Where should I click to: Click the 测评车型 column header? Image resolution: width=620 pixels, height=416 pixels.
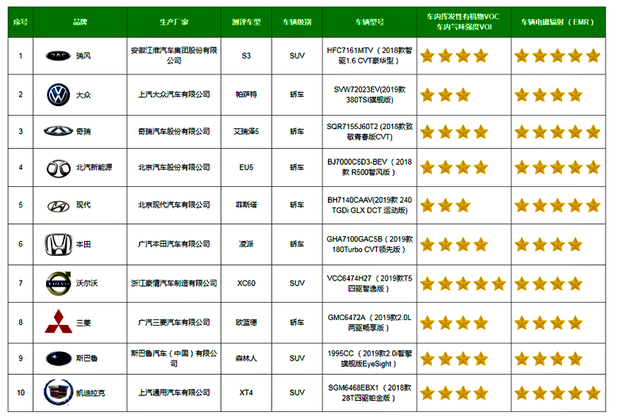pyautogui.click(x=246, y=20)
